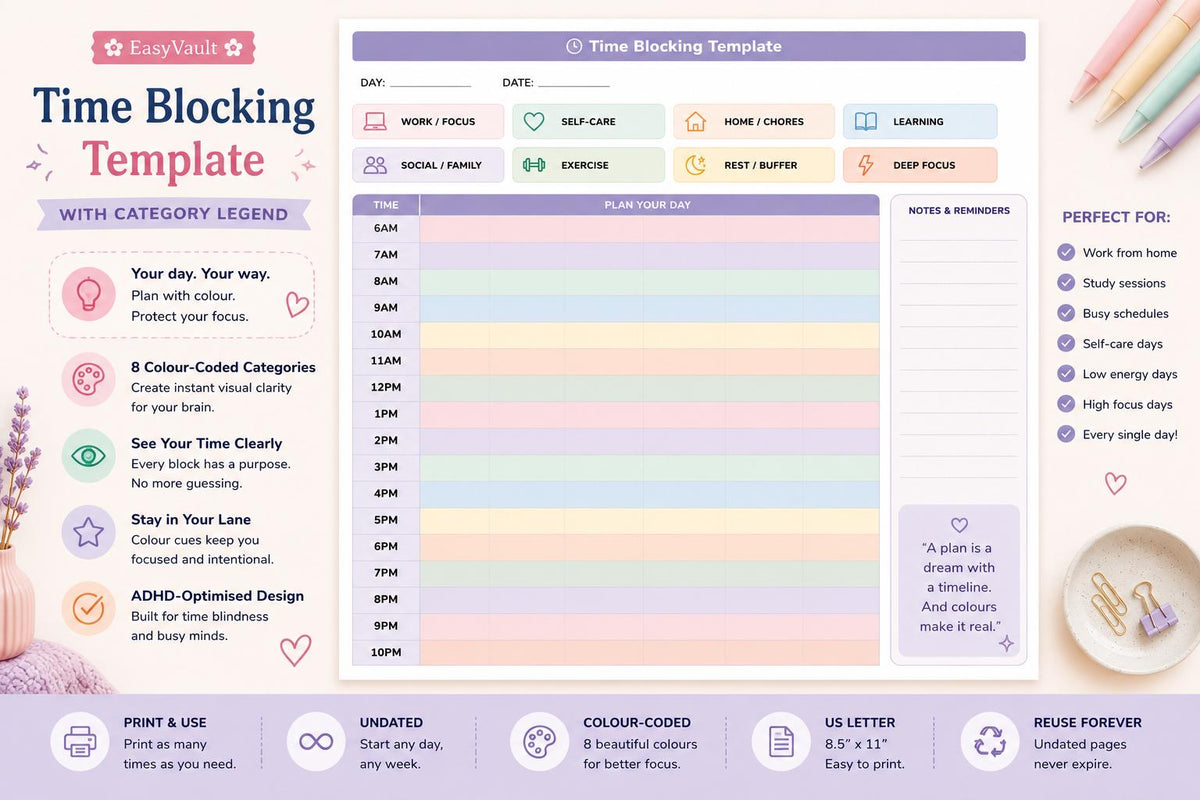This screenshot has height=800, width=1200.
Task: Click the palette icon in bottom Colour-Coded banner
Action: [539, 742]
